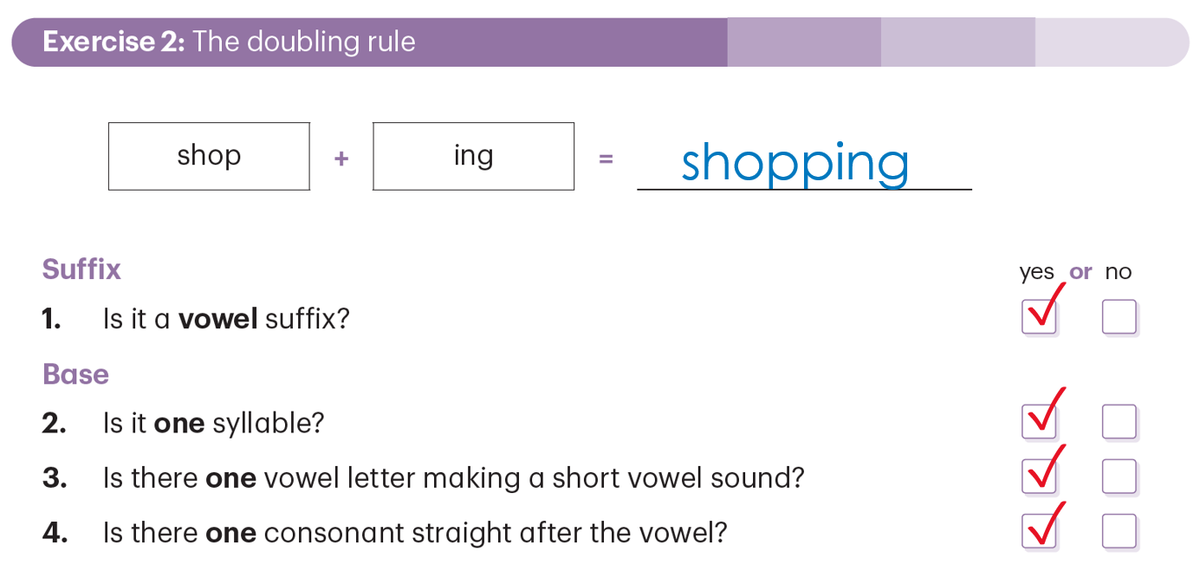This screenshot has width=1200, height=584.
Task: Toggle the yes box for one syllable question
Action: click(x=1038, y=422)
